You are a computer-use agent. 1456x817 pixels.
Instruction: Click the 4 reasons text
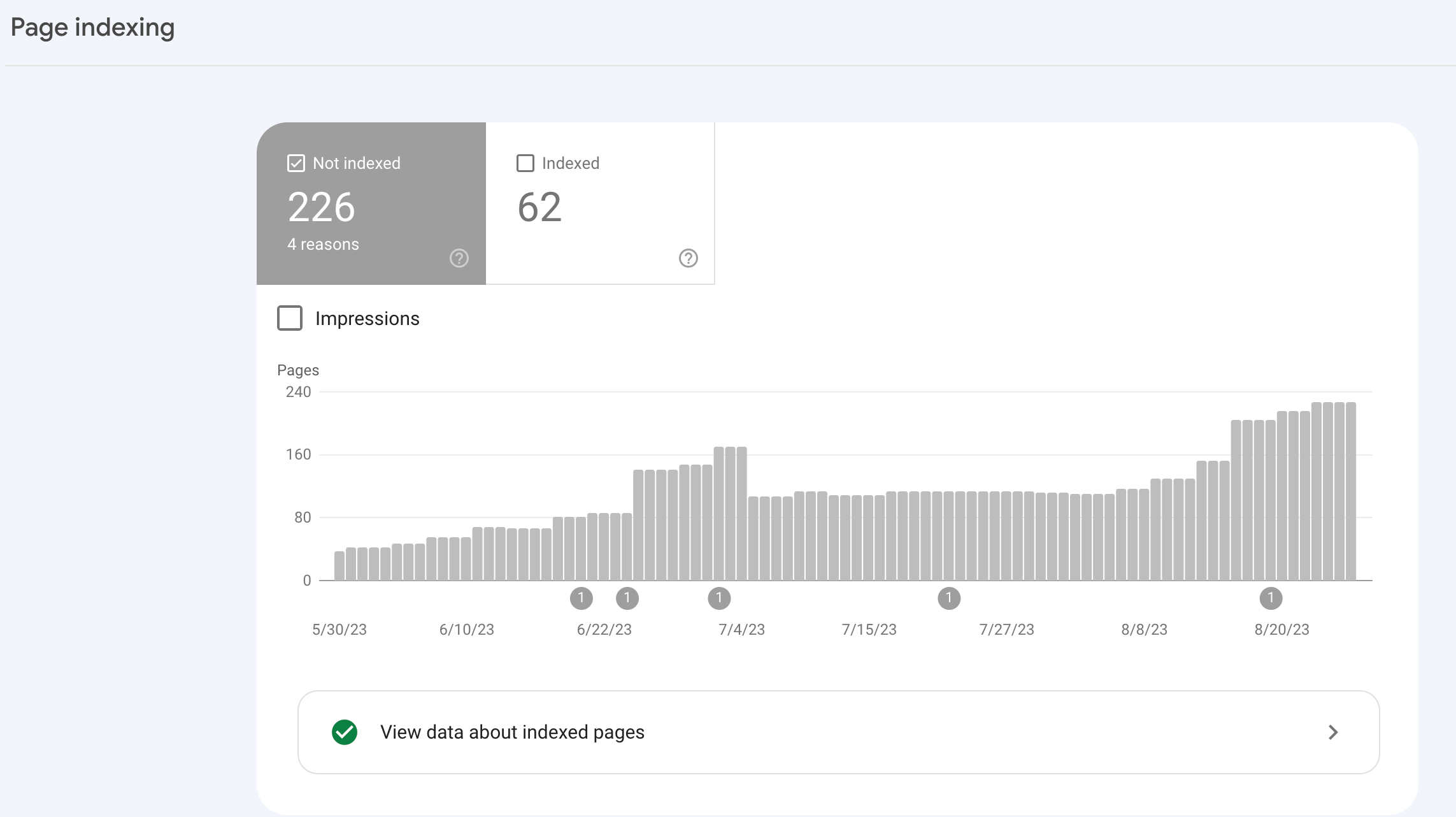[323, 244]
